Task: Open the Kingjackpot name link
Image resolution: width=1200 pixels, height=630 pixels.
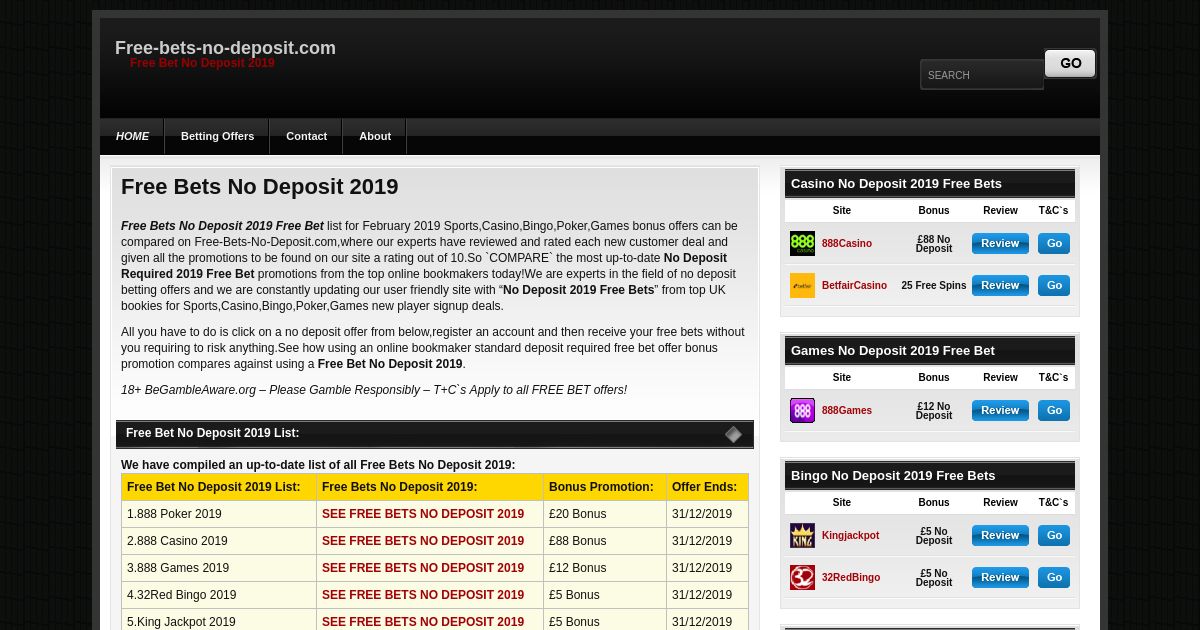Action: 850,536
